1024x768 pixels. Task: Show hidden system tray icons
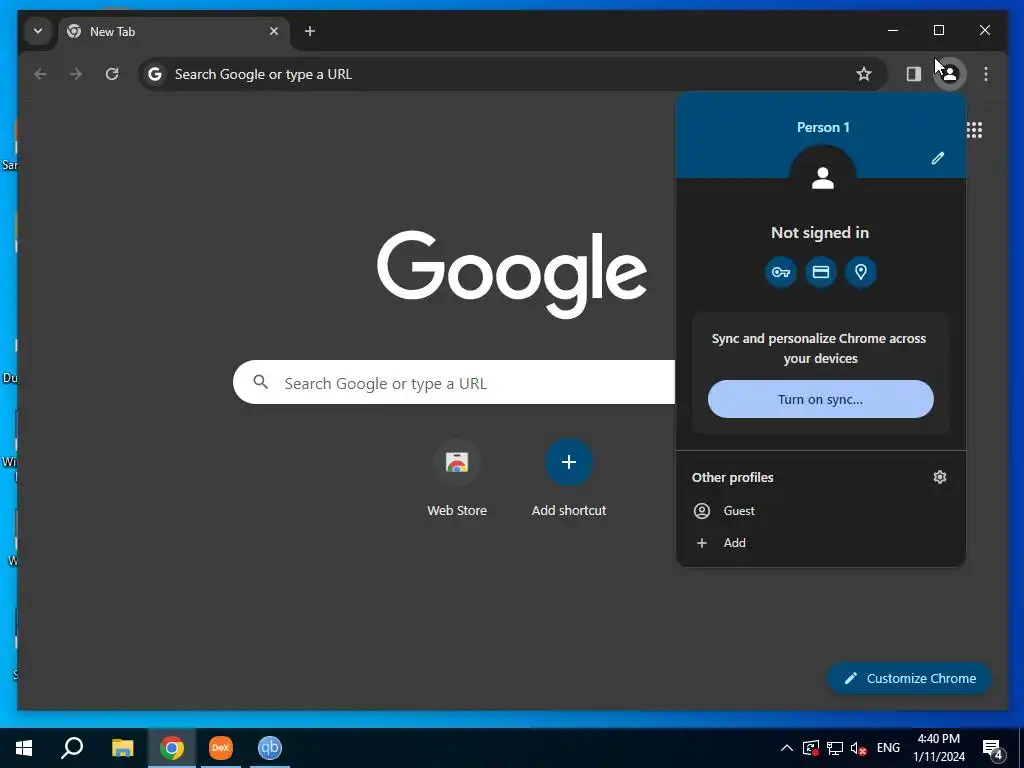(x=787, y=748)
